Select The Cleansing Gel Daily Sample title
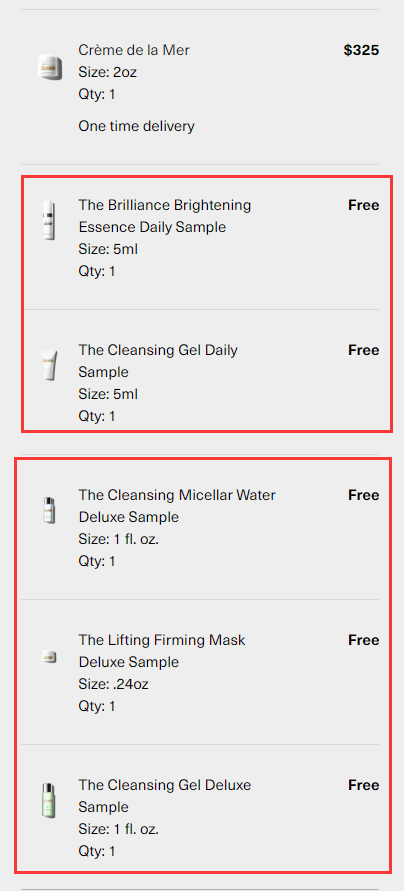This screenshot has height=891, width=404. click(158, 361)
